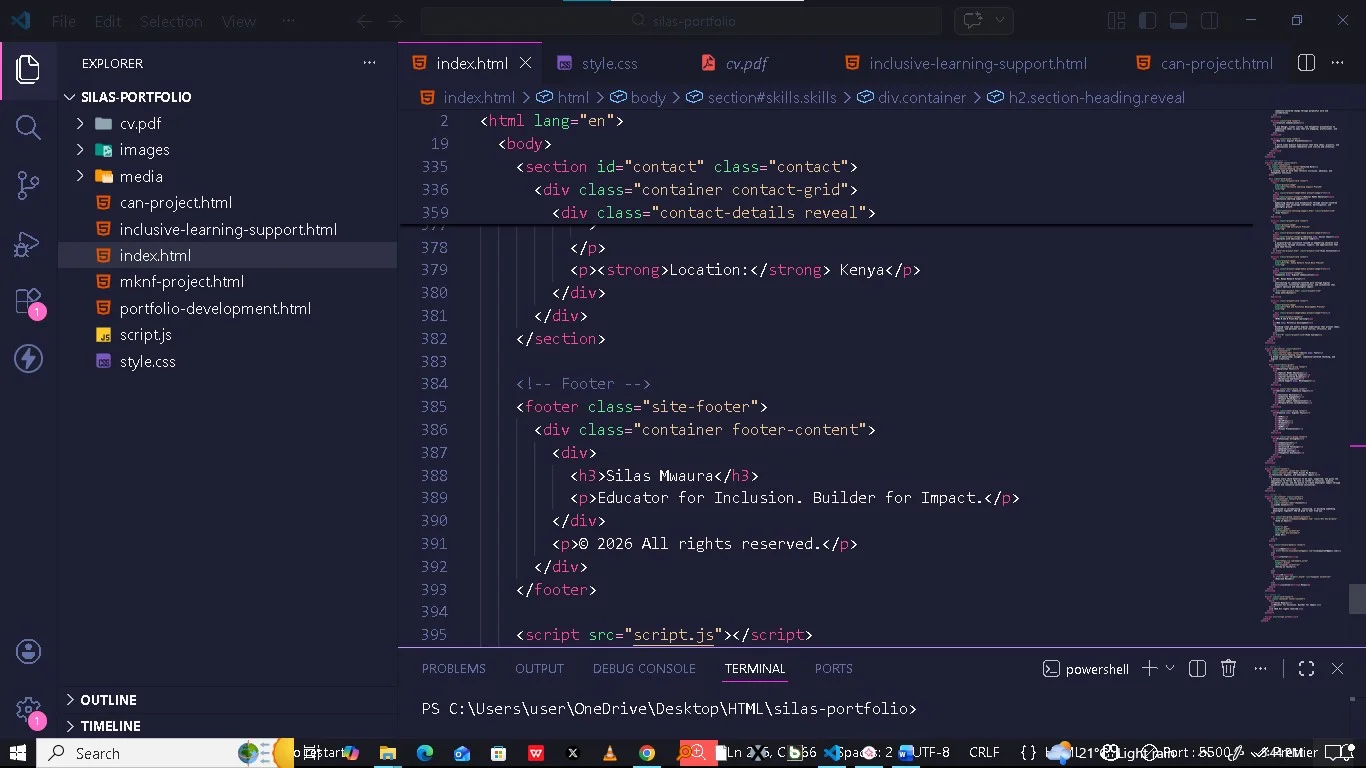Open editor More Actions ellipsis
This screenshot has width=1366, height=768.
point(1338,63)
